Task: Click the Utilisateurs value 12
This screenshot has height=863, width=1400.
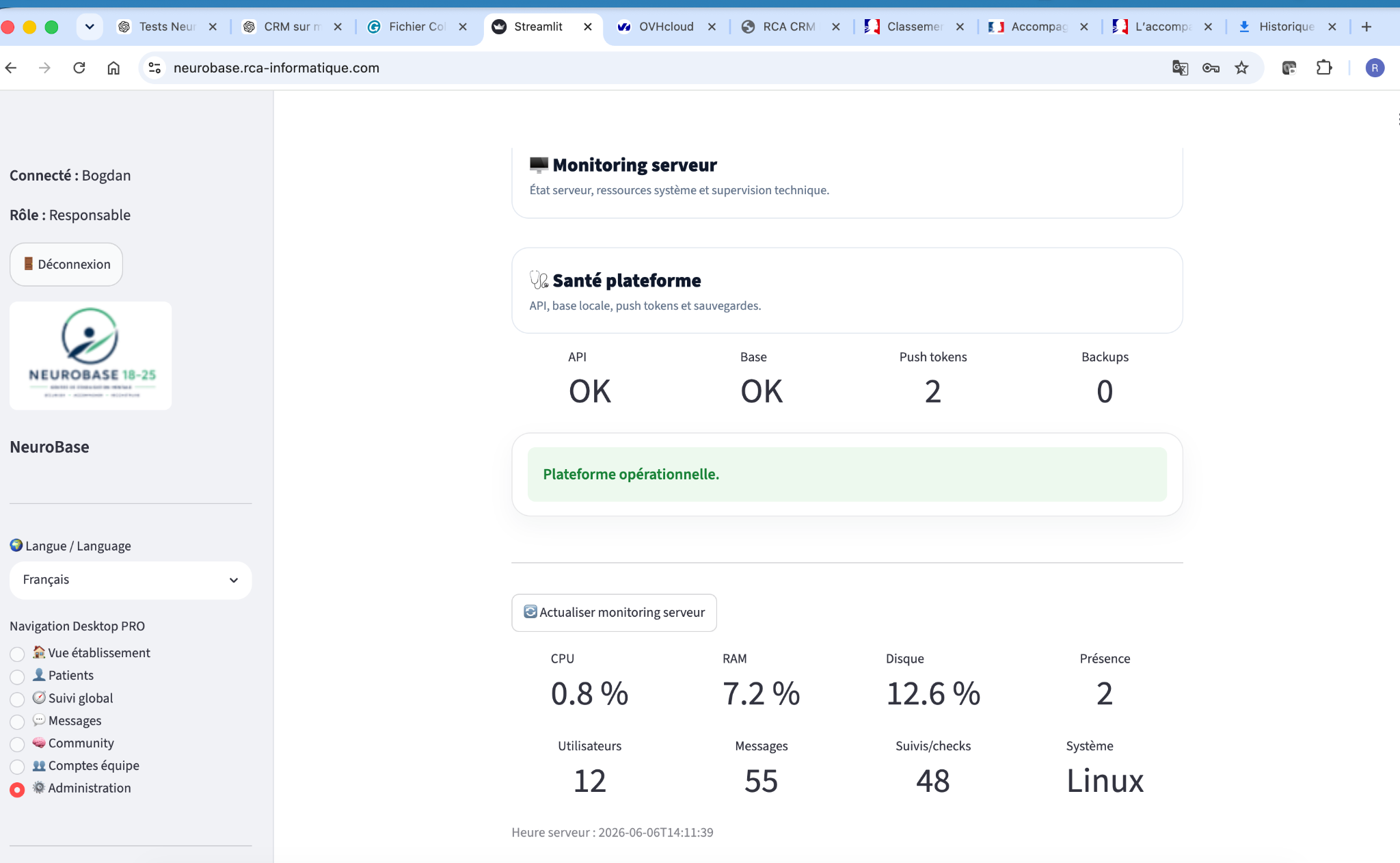Action: coord(590,780)
